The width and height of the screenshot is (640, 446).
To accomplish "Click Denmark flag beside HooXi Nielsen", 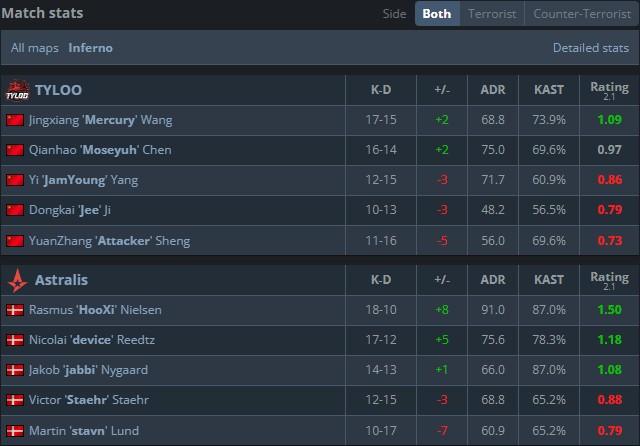I will pos(15,310).
